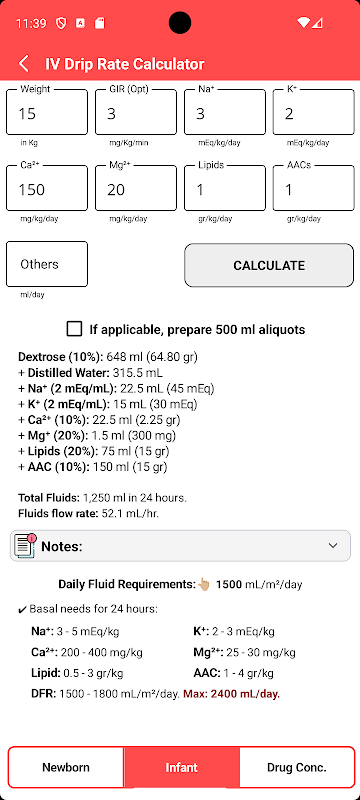360x800 pixels.
Task: Tap the keyboard A status icon
Action: 81,23
